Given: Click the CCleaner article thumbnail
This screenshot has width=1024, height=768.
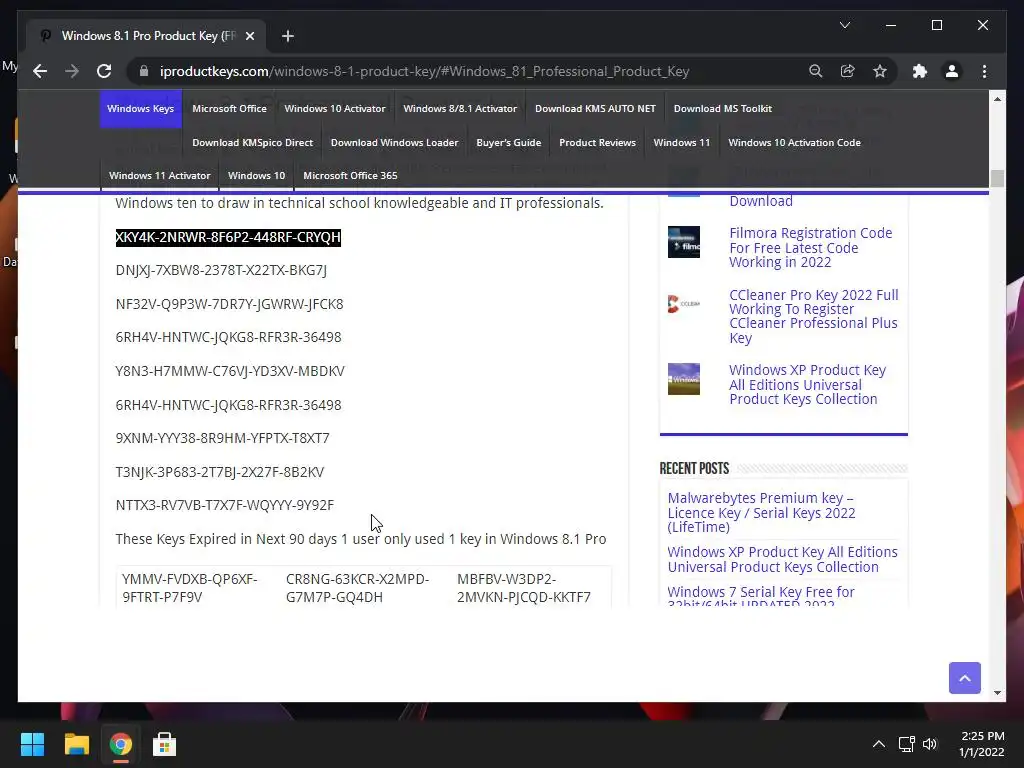Looking at the screenshot, I should coord(684,304).
